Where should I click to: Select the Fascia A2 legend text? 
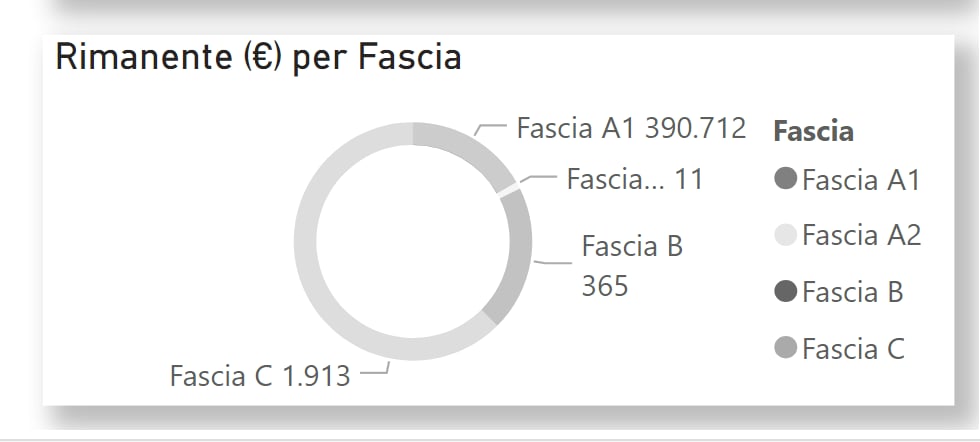pos(862,236)
